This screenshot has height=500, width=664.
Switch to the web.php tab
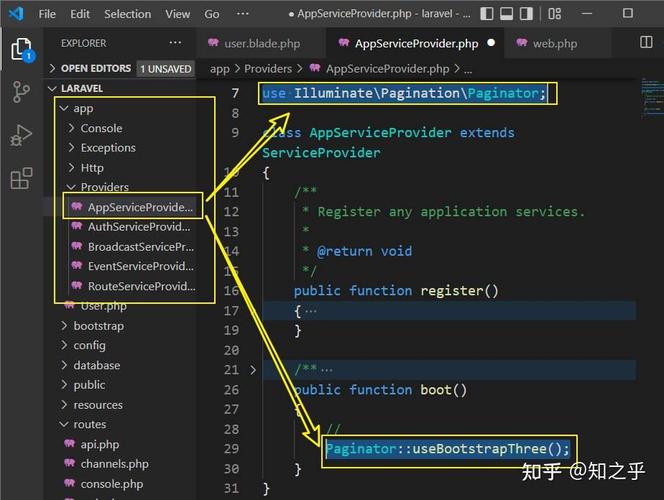[x=557, y=44]
